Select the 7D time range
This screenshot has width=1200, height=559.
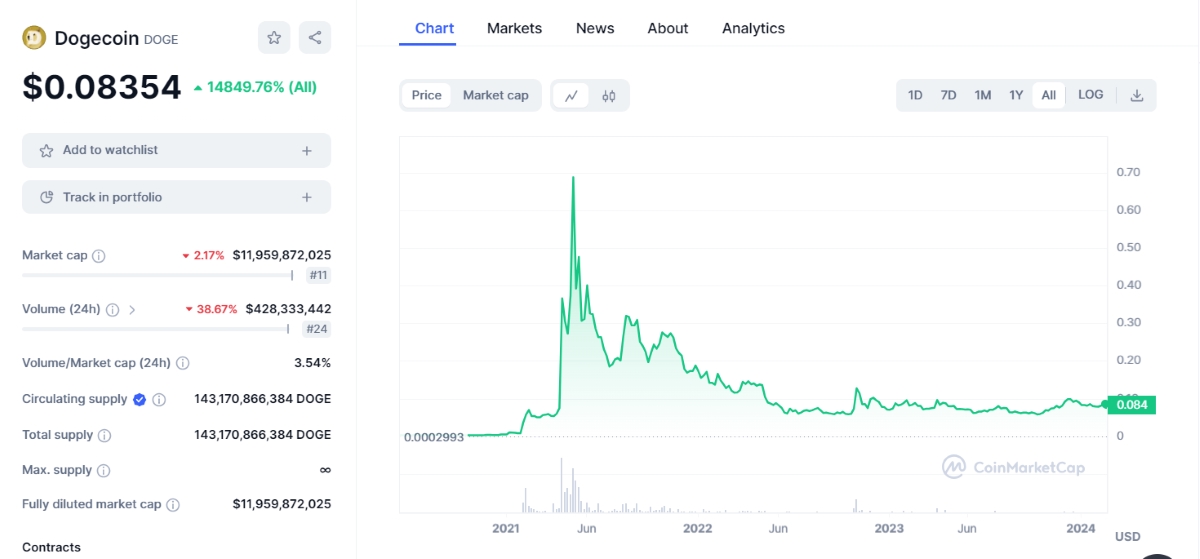[x=948, y=95]
